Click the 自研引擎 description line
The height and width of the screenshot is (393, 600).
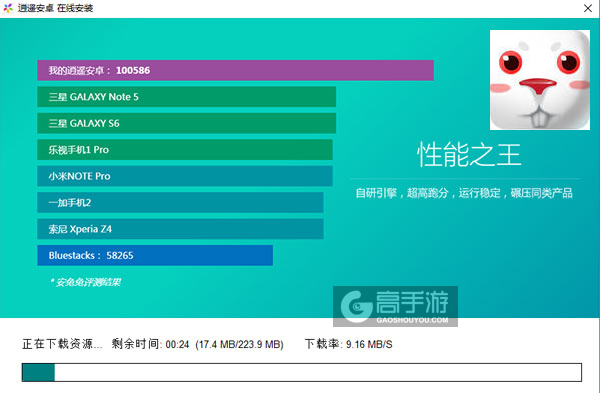[x=464, y=193]
